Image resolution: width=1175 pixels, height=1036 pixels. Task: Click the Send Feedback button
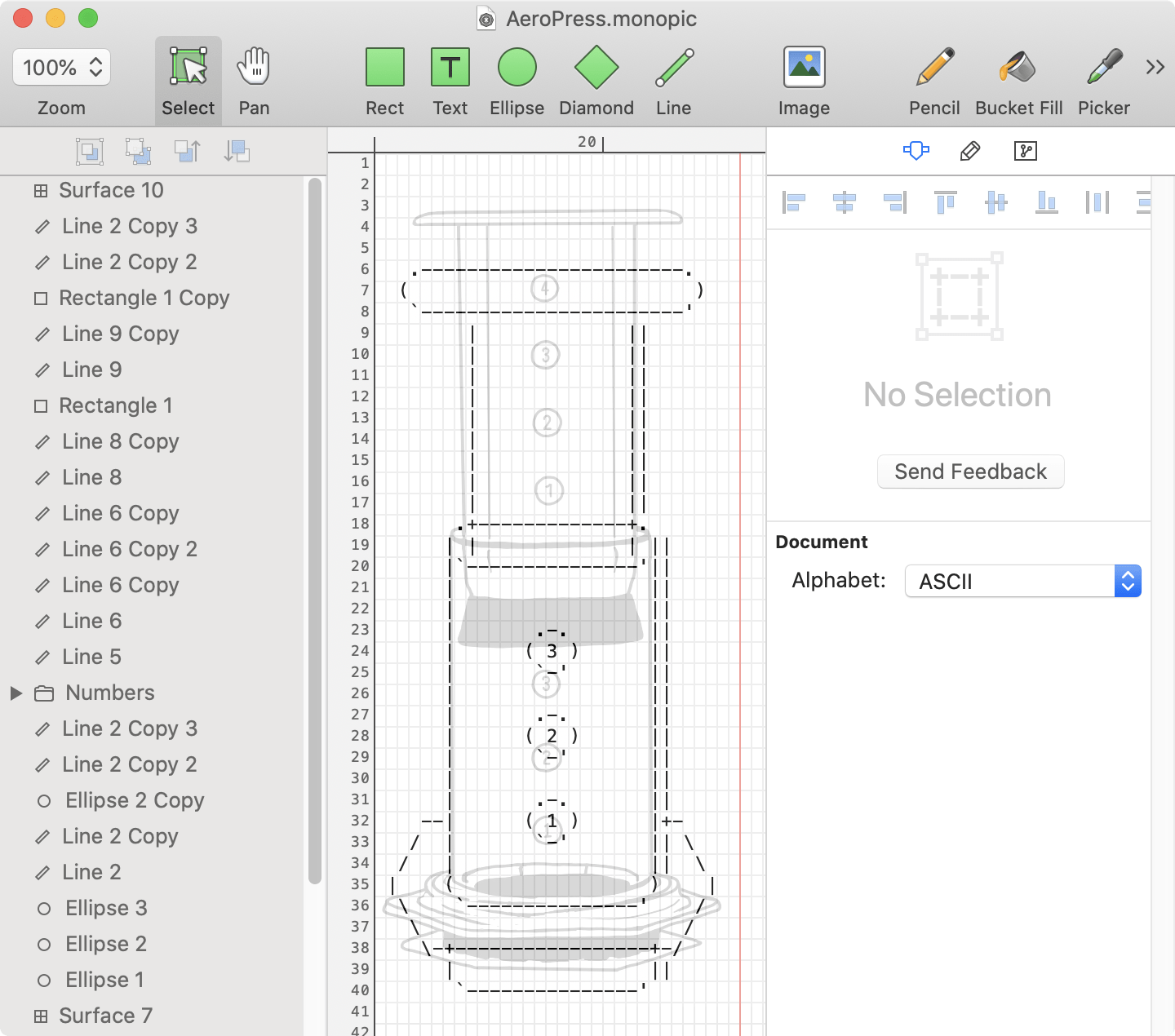[970, 472]
